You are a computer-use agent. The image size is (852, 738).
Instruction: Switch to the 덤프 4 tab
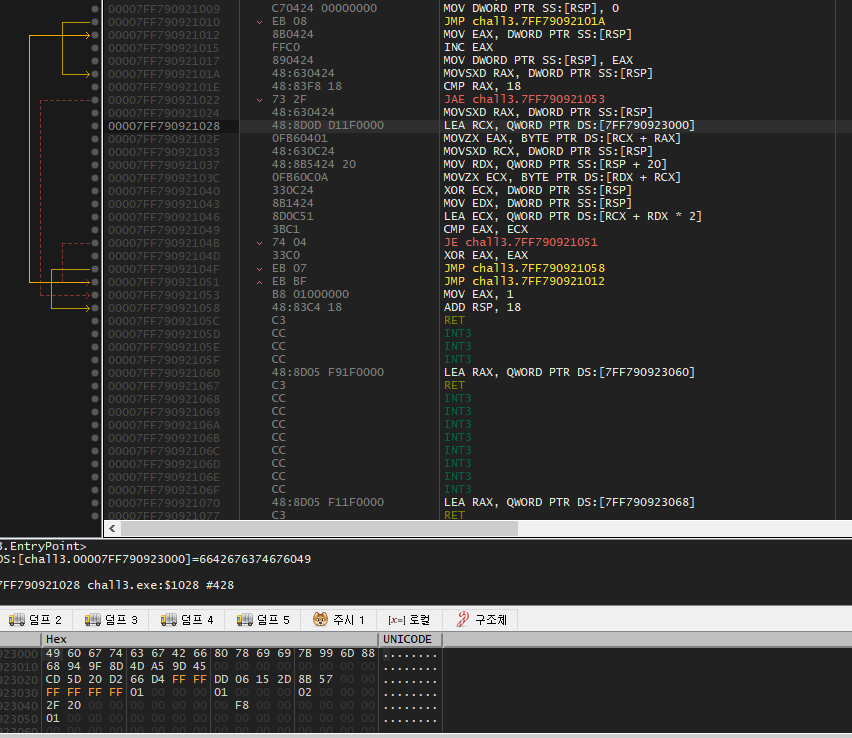click(186, 619)
